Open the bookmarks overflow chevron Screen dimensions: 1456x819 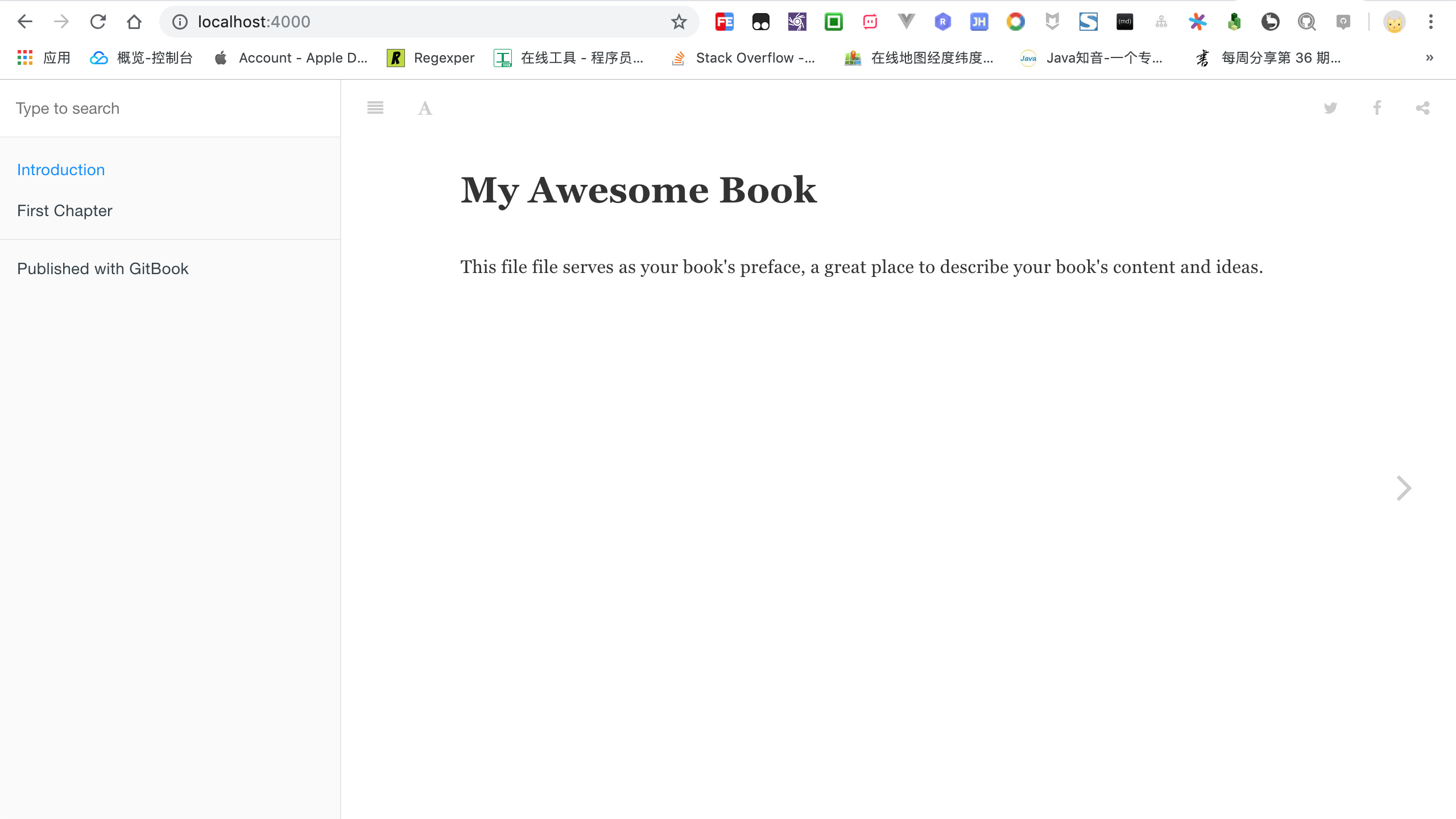pyautogui.click(x=1428, y=57)
